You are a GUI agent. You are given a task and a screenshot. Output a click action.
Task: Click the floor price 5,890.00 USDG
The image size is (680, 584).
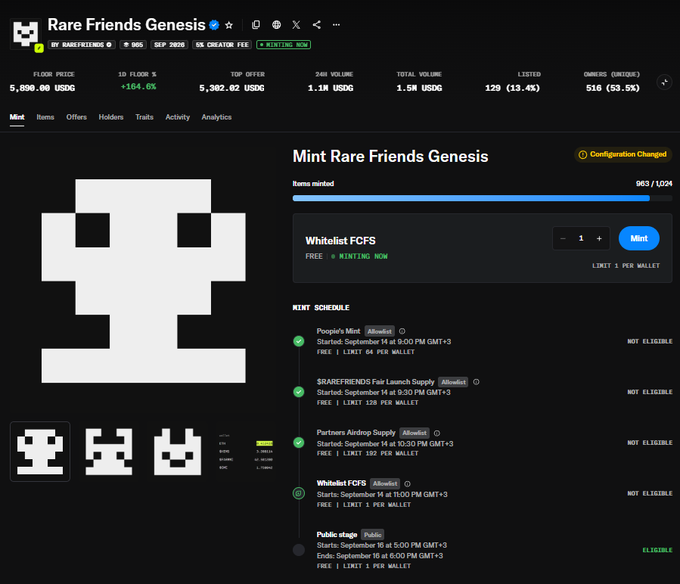tap(42, 88)
